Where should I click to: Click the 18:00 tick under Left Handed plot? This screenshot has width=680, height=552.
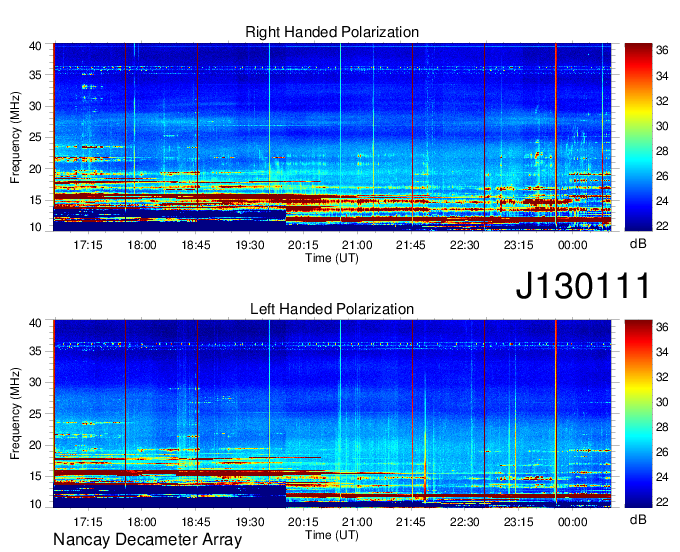pos(142,522)
